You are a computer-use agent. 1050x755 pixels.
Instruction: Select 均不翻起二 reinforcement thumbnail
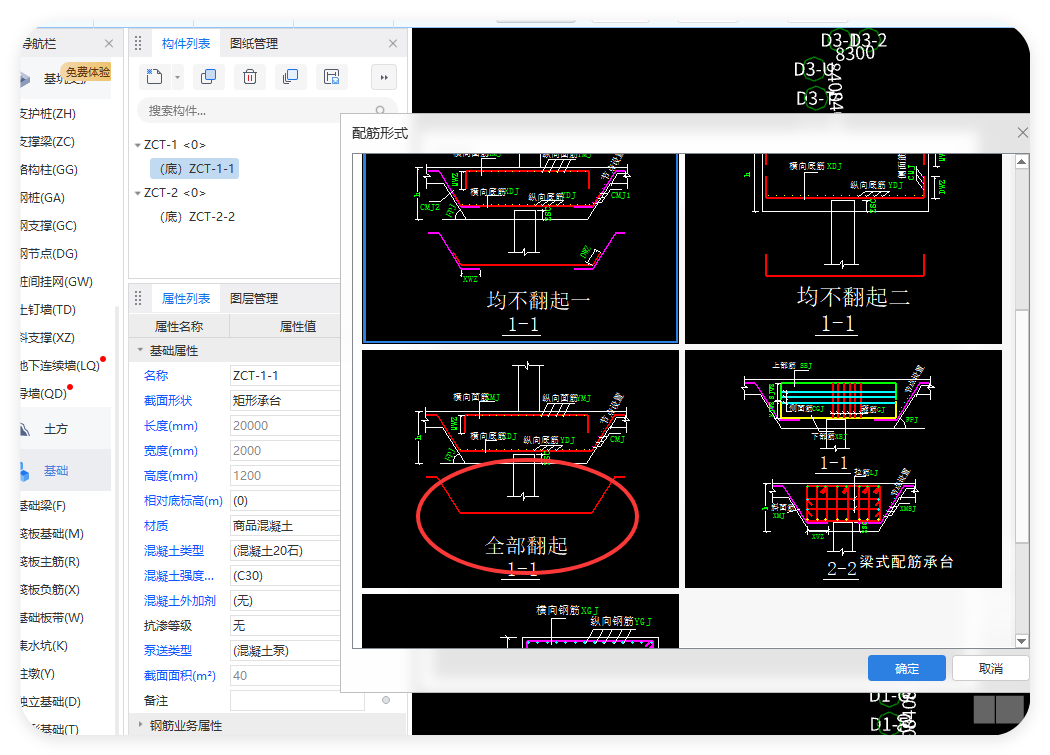(843, 248)
